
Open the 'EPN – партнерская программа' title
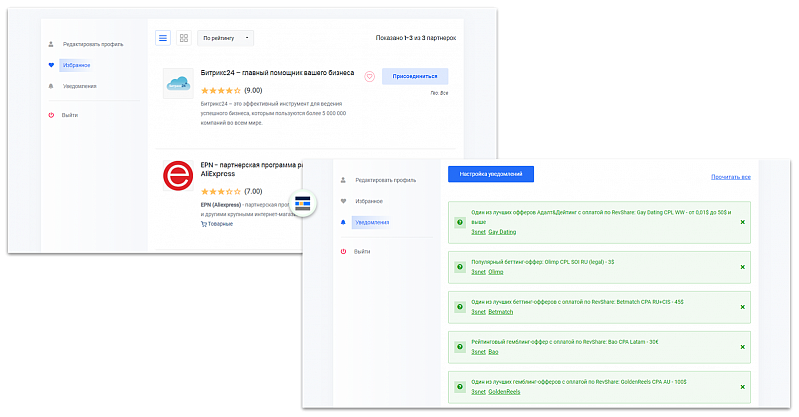[x=251, y=169]
